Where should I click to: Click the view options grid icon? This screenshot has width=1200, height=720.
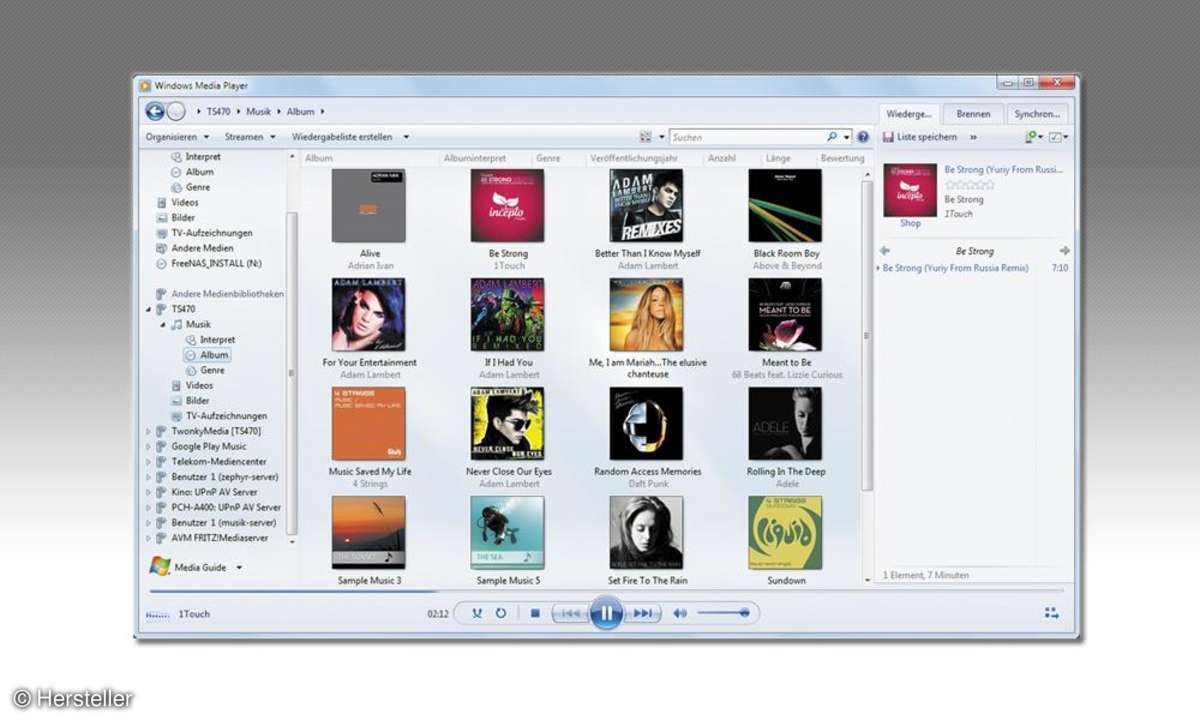[x=645, y=137]
